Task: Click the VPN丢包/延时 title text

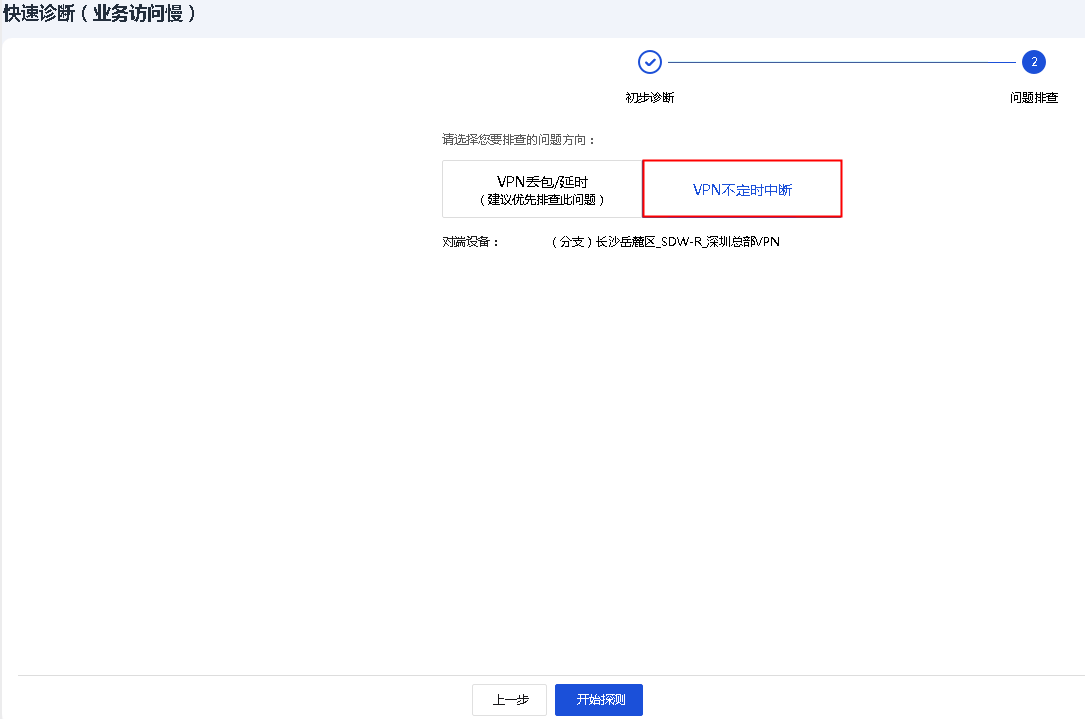Action: point(542,181)
